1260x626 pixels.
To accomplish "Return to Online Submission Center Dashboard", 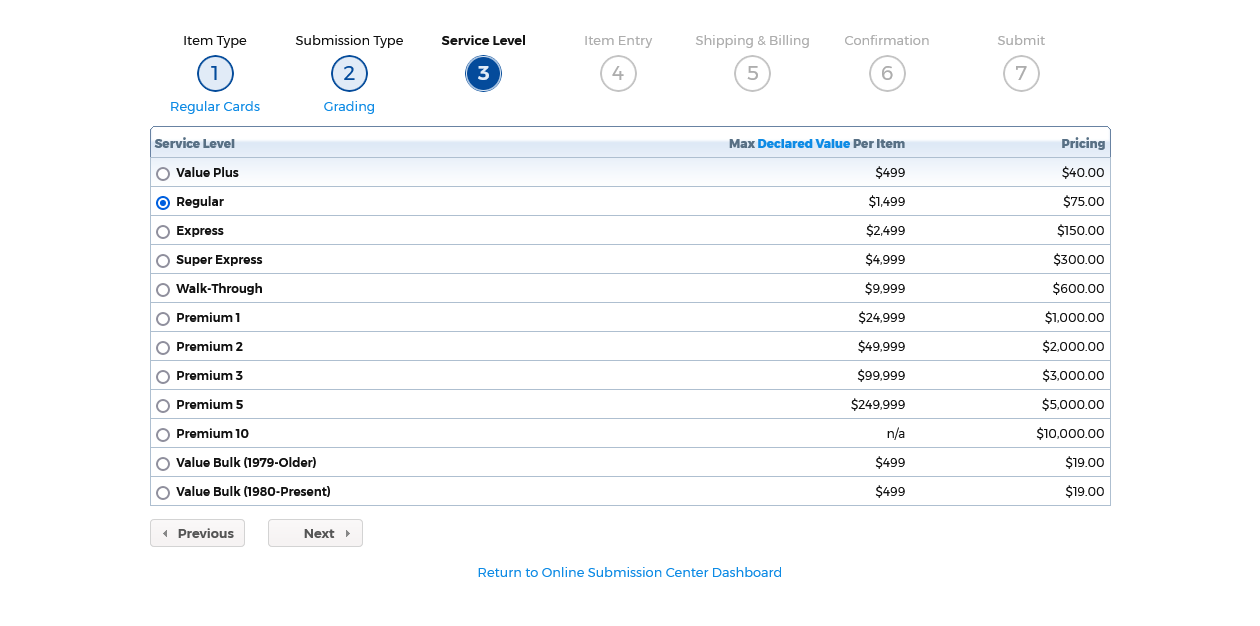I will [629, 573].
